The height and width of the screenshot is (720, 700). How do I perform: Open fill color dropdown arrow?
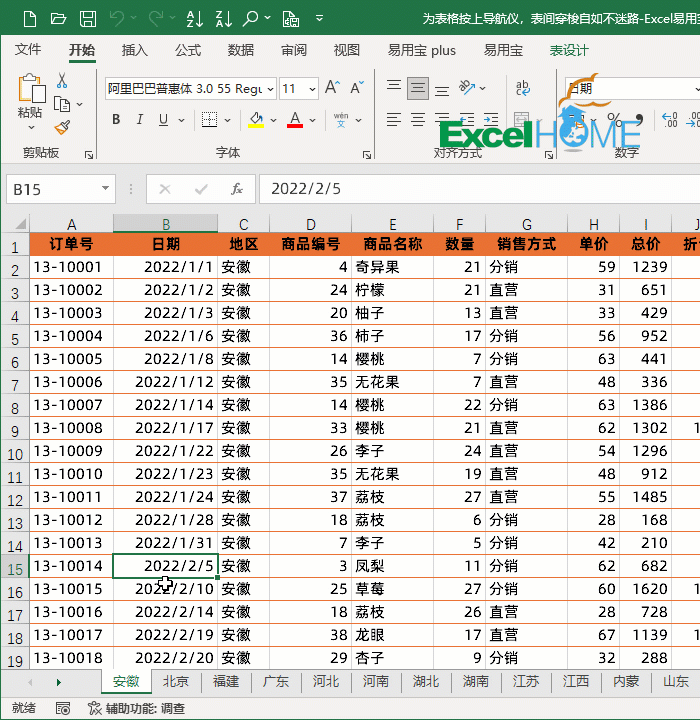point(273,120)
